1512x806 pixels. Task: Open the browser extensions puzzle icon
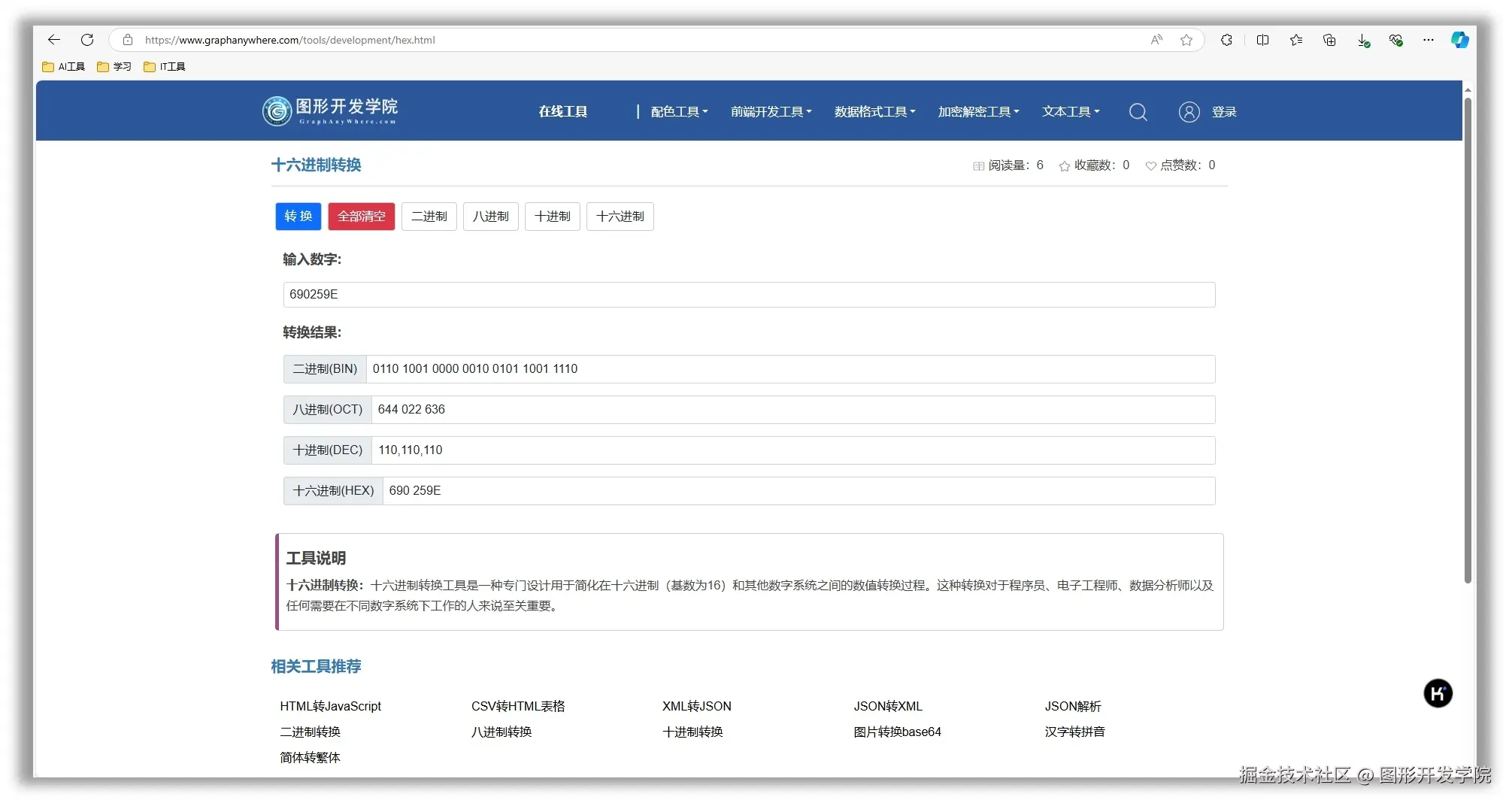(x=1226, y=40)
